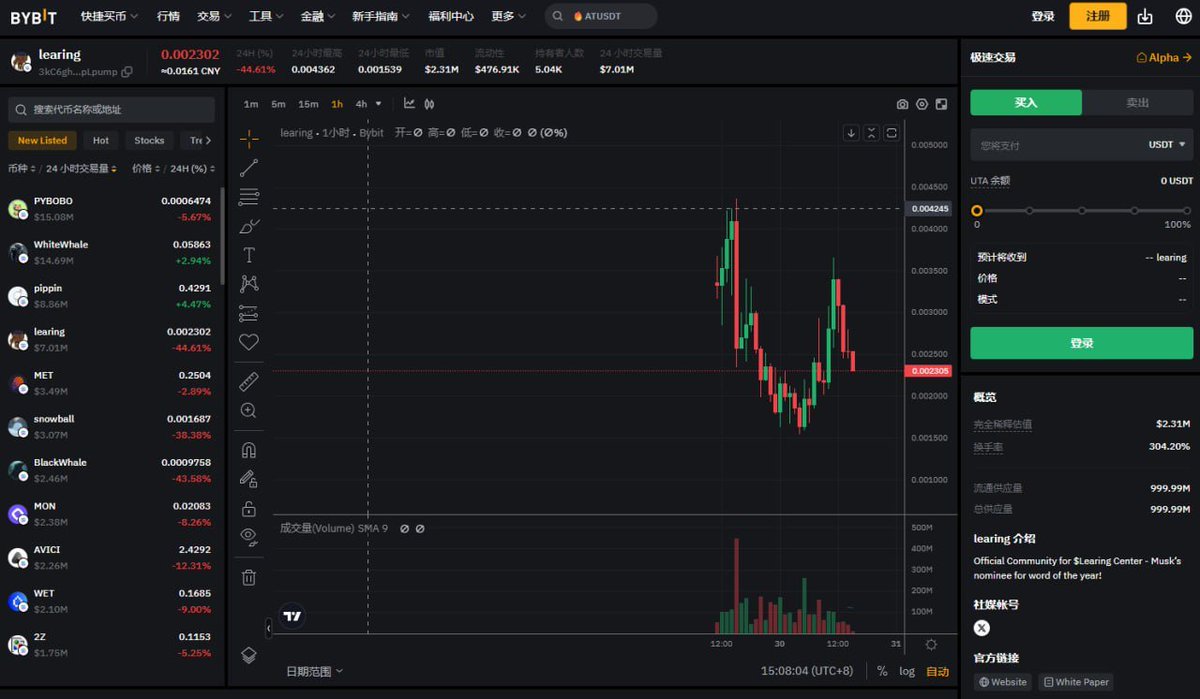Open the 交易 dropdown menu
Viewport: 1200px width, 699px height.
[214, 16]
